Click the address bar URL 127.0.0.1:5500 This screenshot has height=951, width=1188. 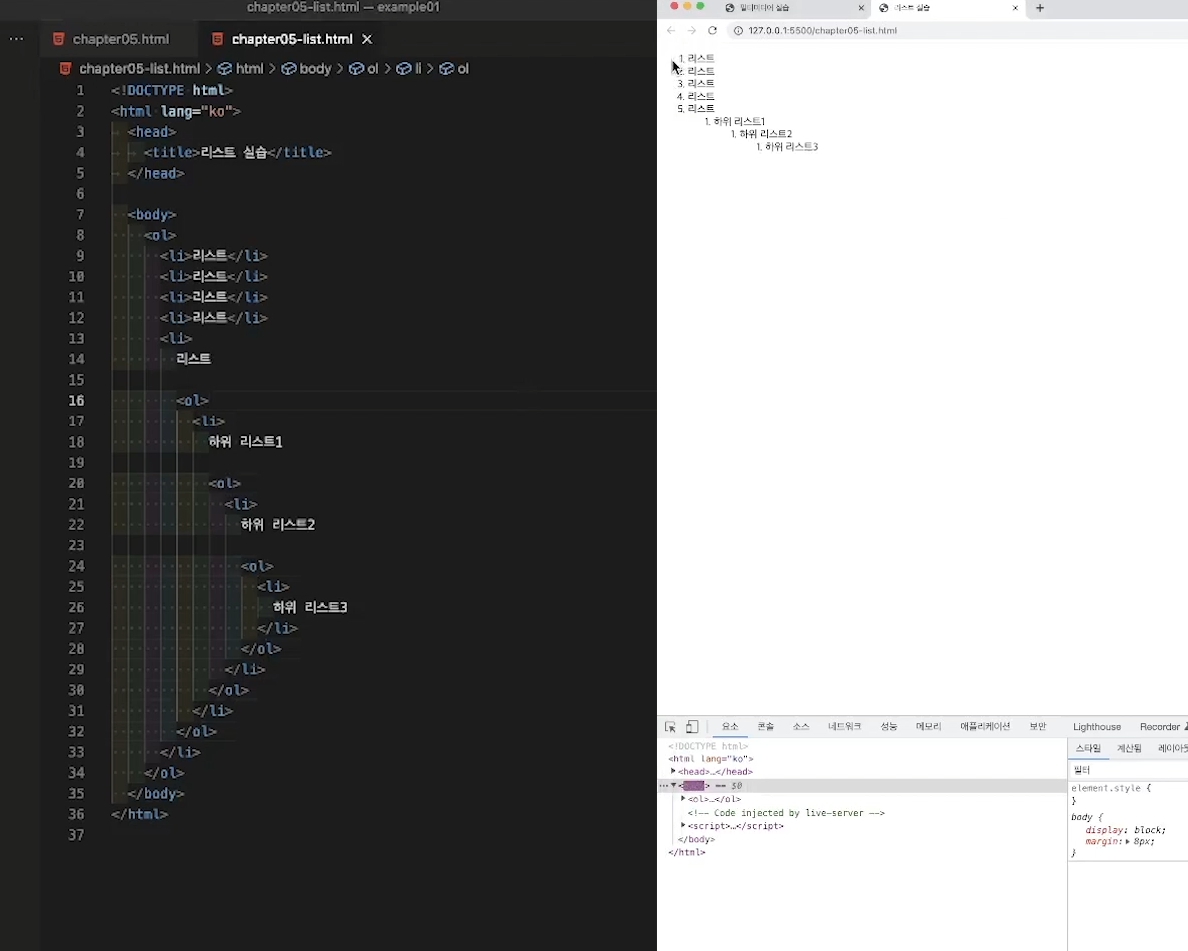822,30
